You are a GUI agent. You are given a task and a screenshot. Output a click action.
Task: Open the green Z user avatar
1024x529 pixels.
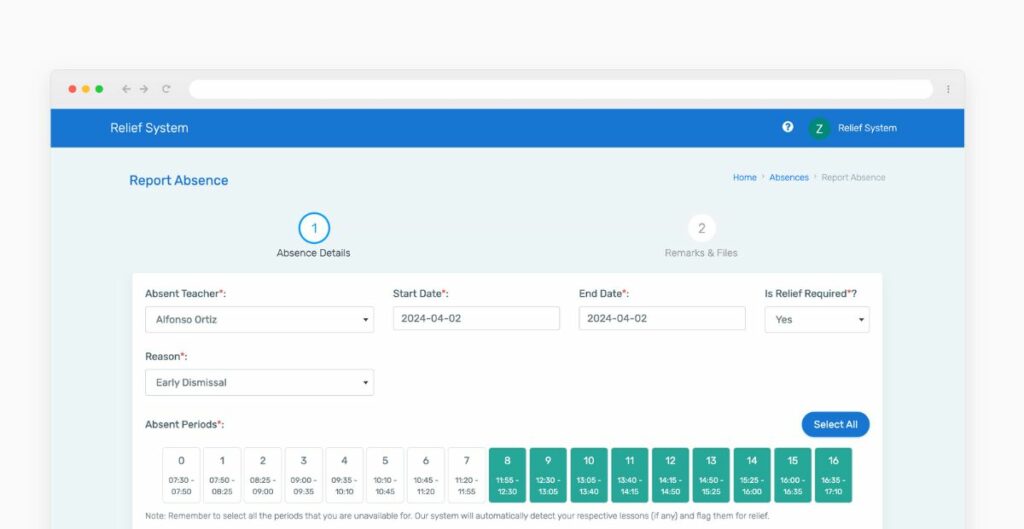click(x=819, y=128)
